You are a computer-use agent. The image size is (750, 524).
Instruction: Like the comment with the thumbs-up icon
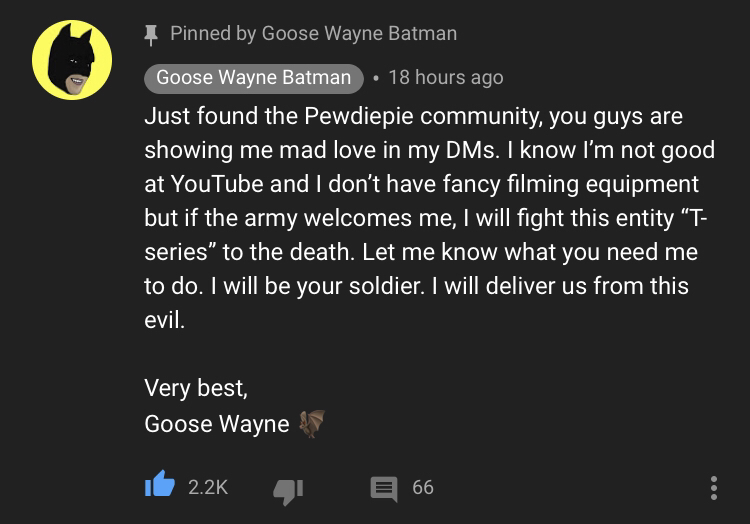point(160,484)
